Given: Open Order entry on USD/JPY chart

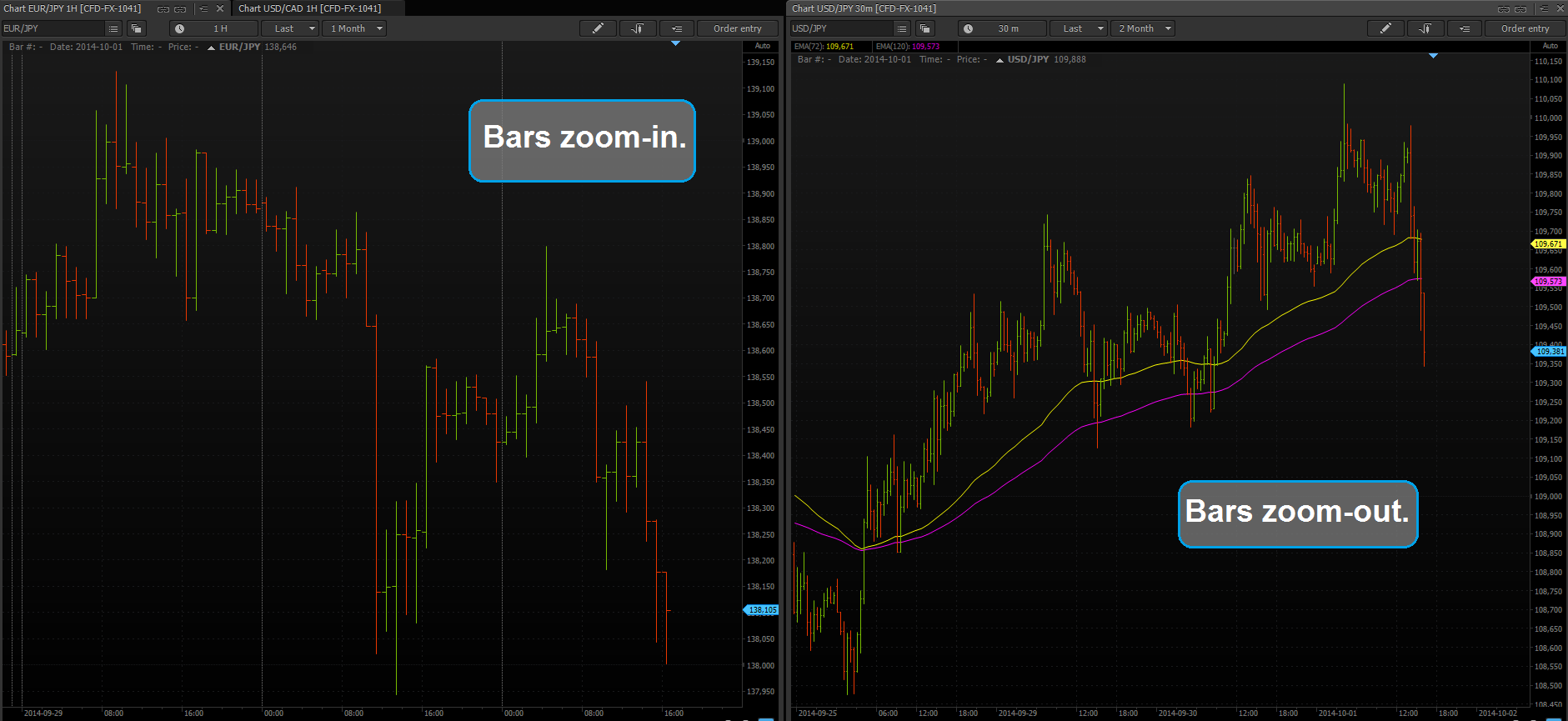Looking at the screenshot, I should (1525, 28).
